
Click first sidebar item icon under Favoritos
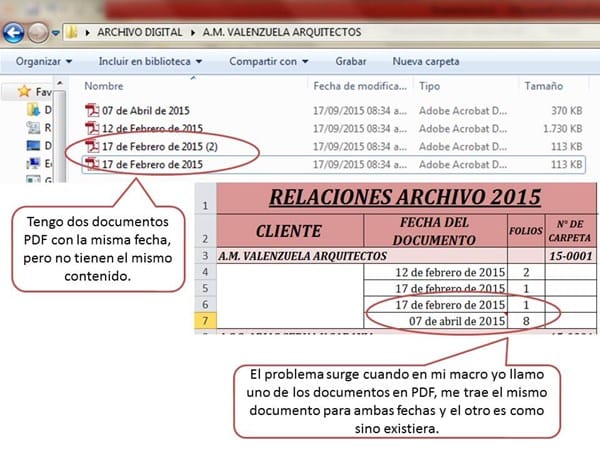(34, 110)
